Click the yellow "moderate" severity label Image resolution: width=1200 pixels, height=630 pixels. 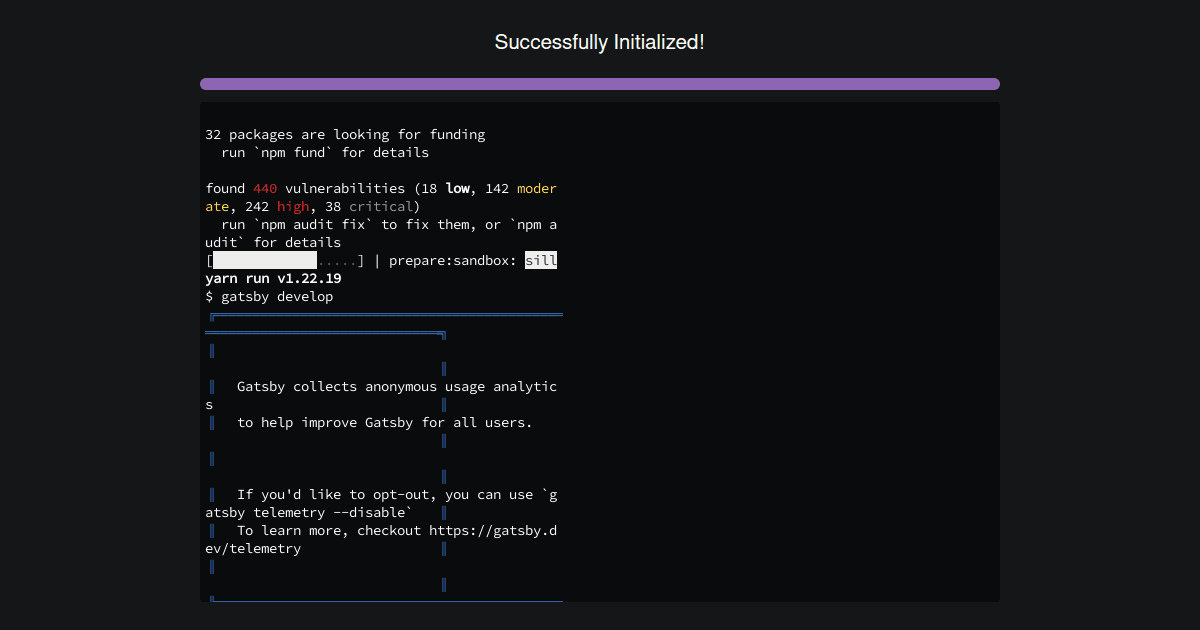coord(537,188)
